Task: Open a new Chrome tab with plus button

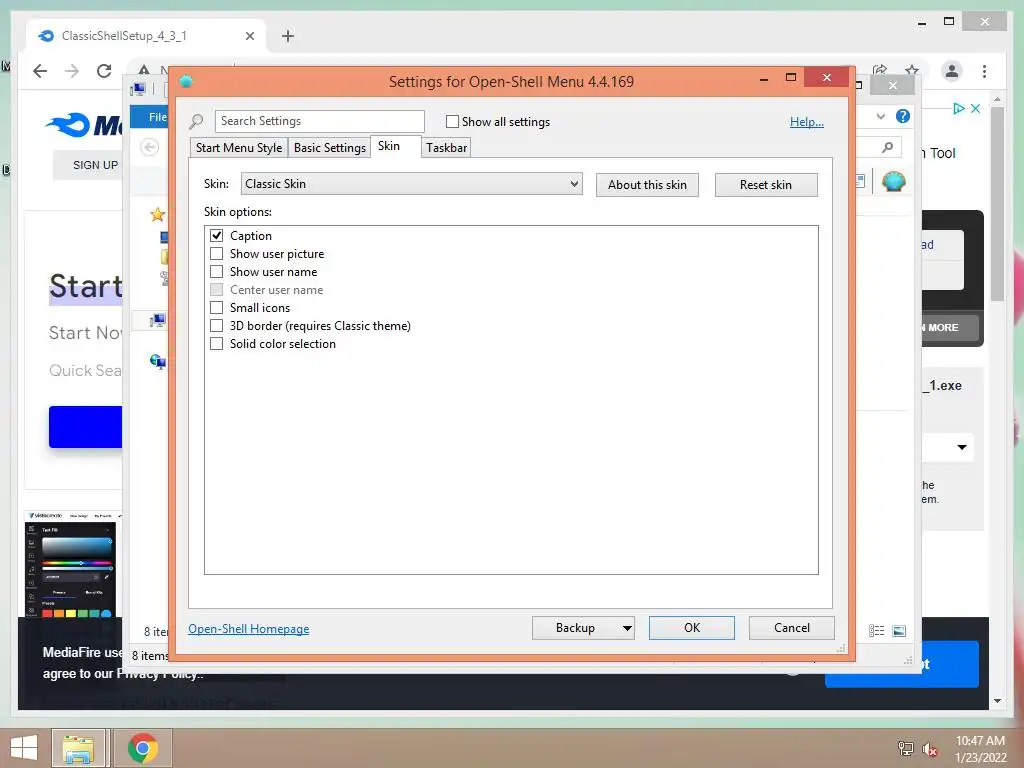Action: pyautogui.click(x=288, y=36)
